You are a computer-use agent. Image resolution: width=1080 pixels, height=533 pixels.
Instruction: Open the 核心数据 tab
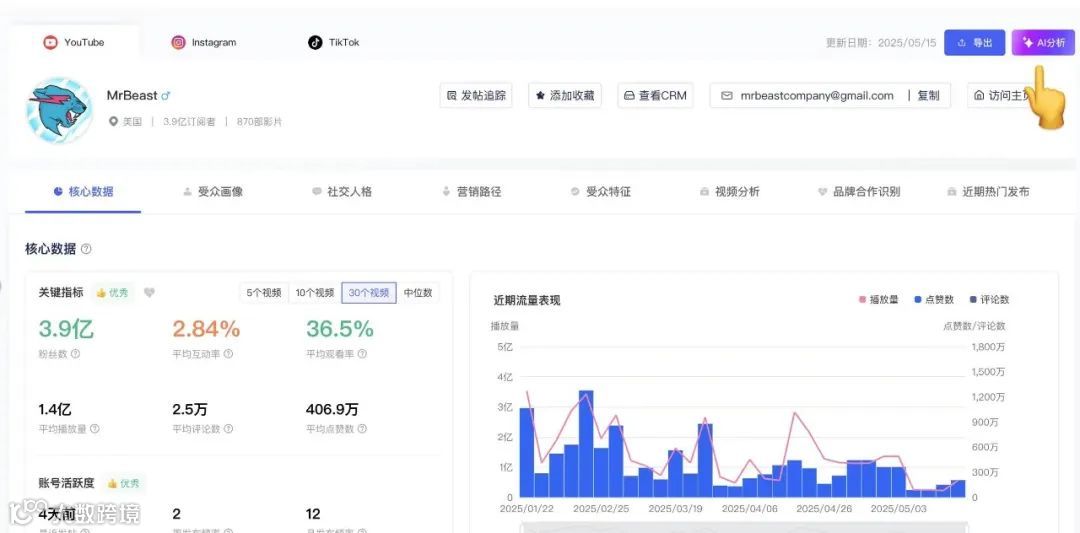83,191
